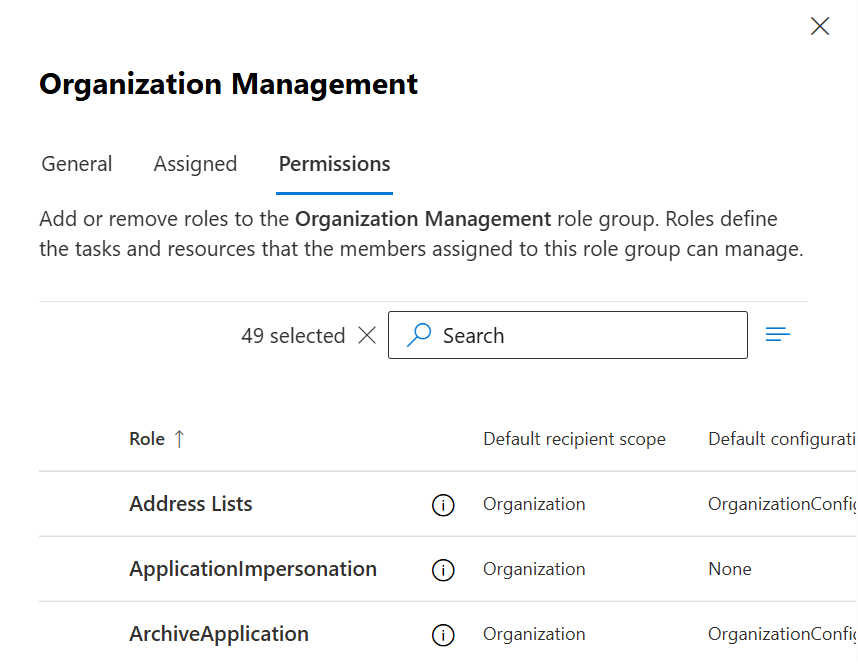Show info for the ApplicationImpersonation role
This screenshot has height=672, width=858.
pyautogui.click(x=443, y=570)
